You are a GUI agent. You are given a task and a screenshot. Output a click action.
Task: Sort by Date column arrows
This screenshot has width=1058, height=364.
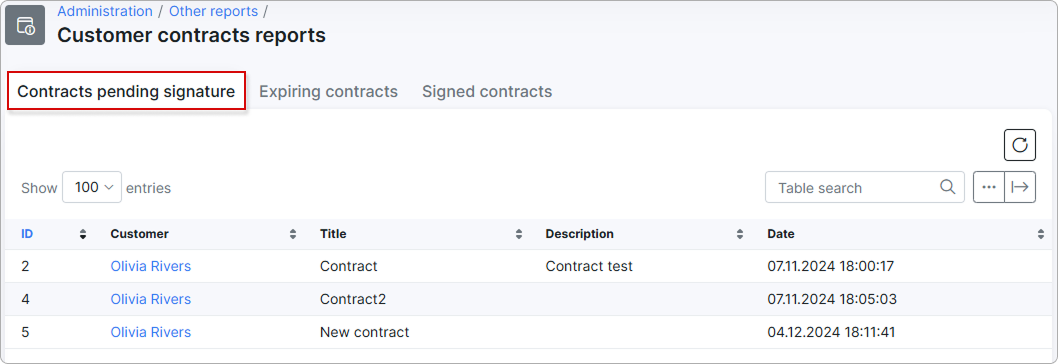[x=1040, y=234]
